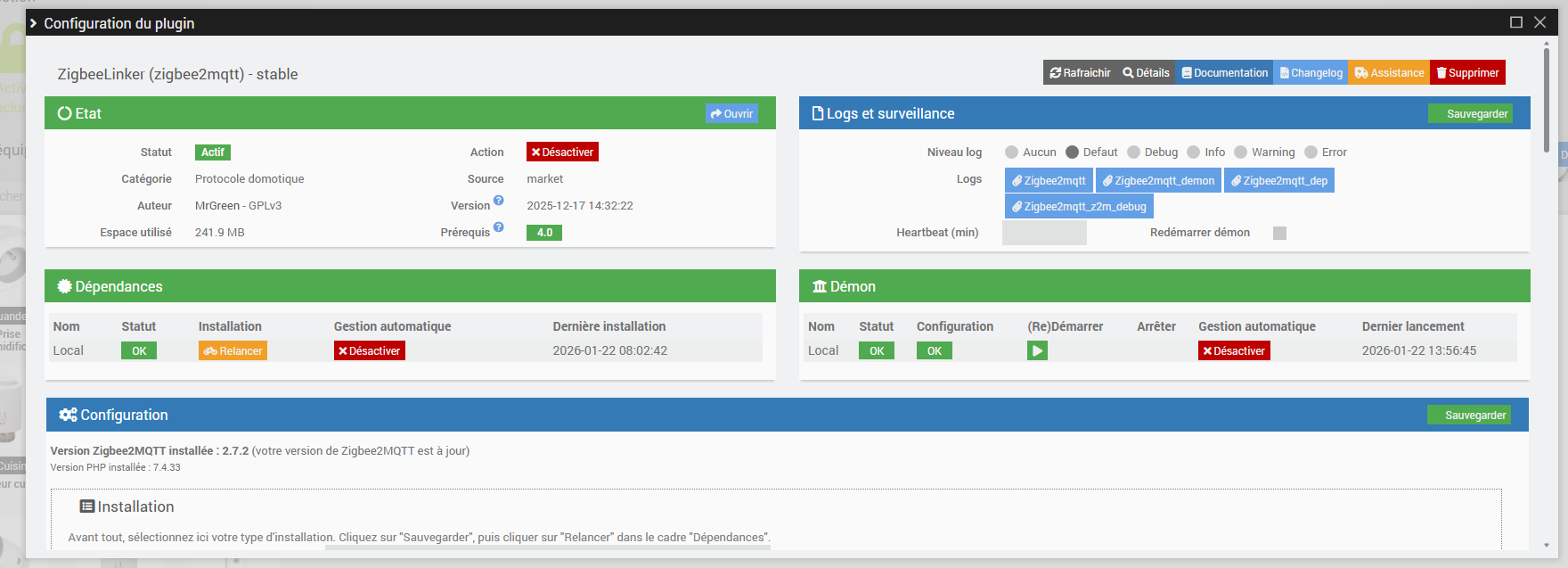Start the daemon with play icon
Screen dimensions: 1568x568
1037,351
